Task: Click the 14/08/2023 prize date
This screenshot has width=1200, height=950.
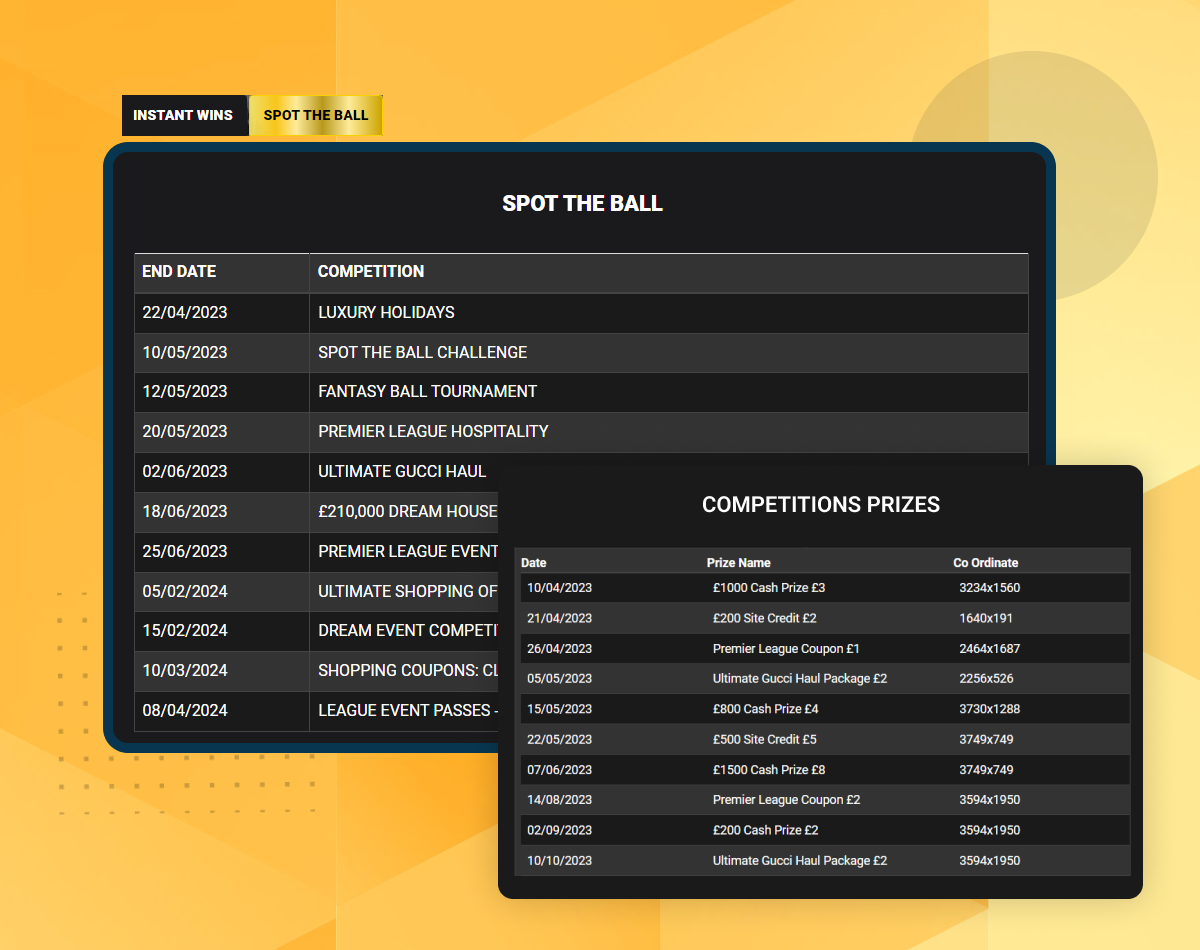Action: click(x=559, y=800)
